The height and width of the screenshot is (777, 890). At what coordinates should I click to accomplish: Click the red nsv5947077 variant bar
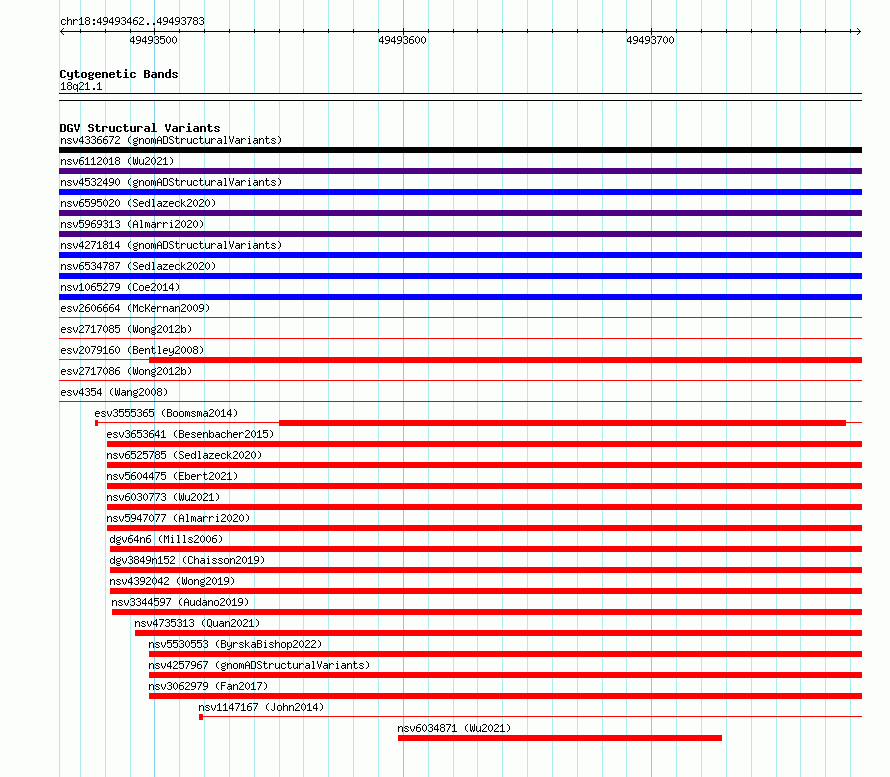pyautogui.click(x=484, y=528)
